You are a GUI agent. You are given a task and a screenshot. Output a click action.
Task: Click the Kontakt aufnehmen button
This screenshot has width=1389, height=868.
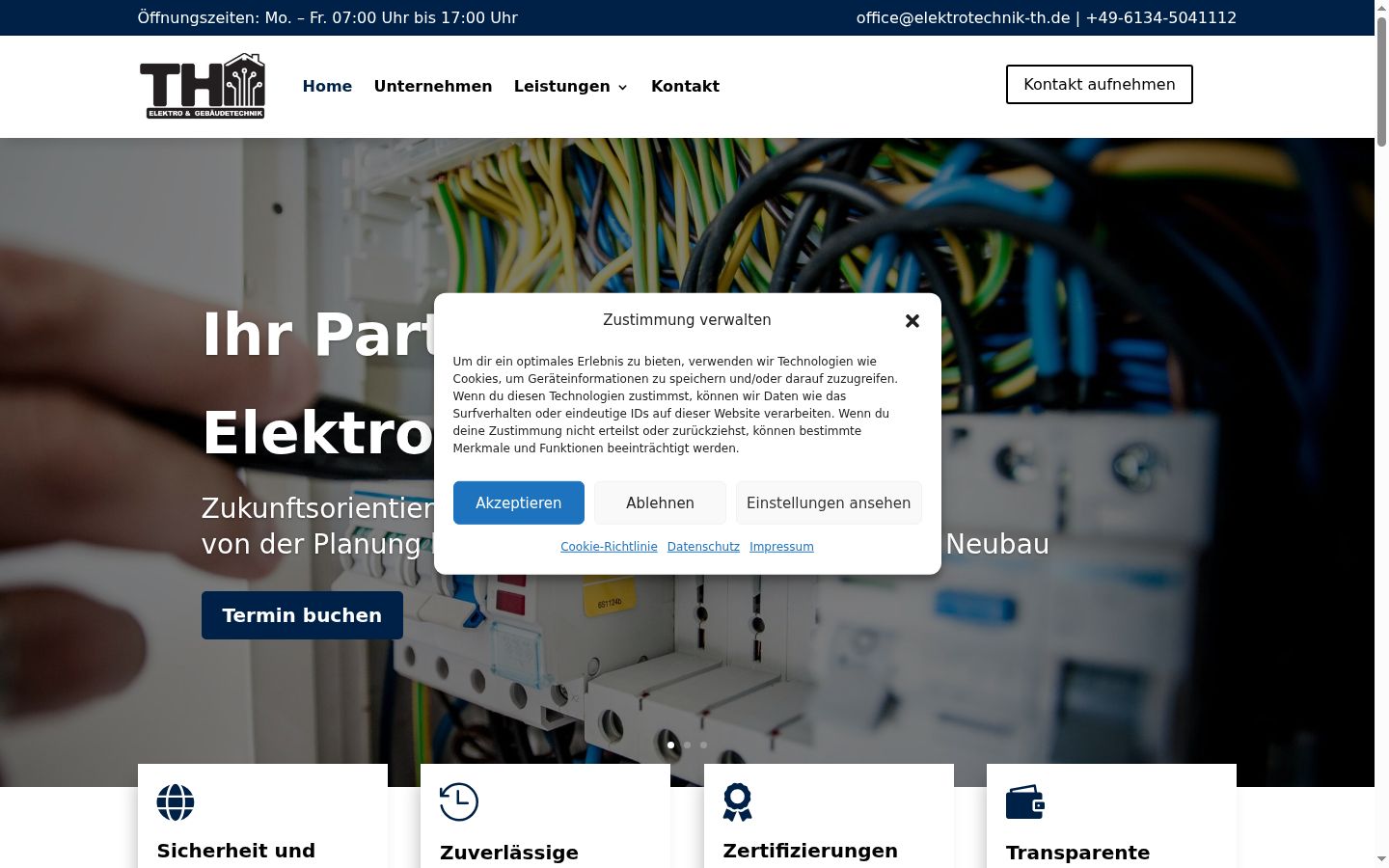1100,84
